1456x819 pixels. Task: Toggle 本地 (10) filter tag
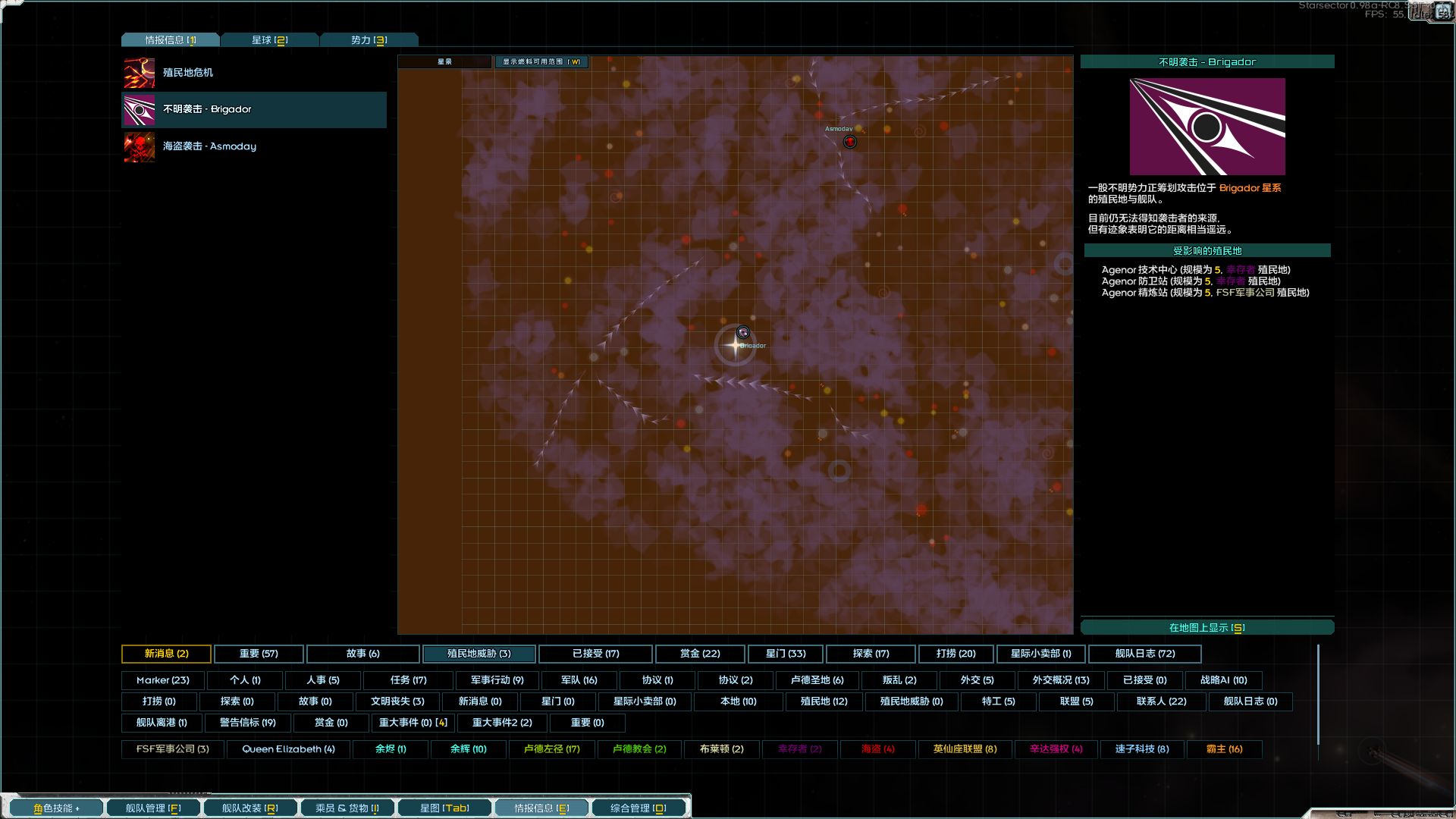coord(739,701)
